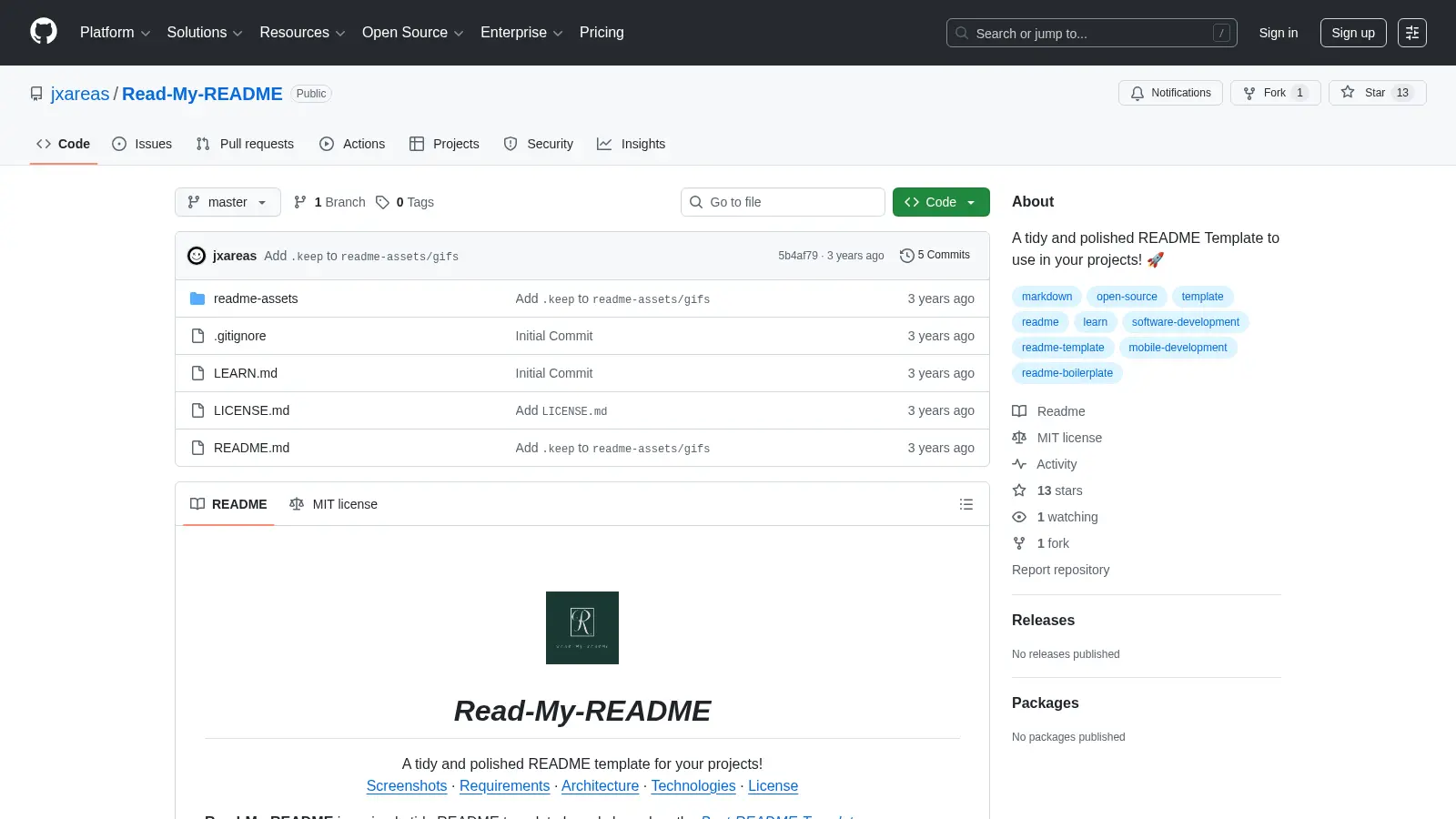Click the Go to file input
The image size is (1456, 819).
[783, 202]
